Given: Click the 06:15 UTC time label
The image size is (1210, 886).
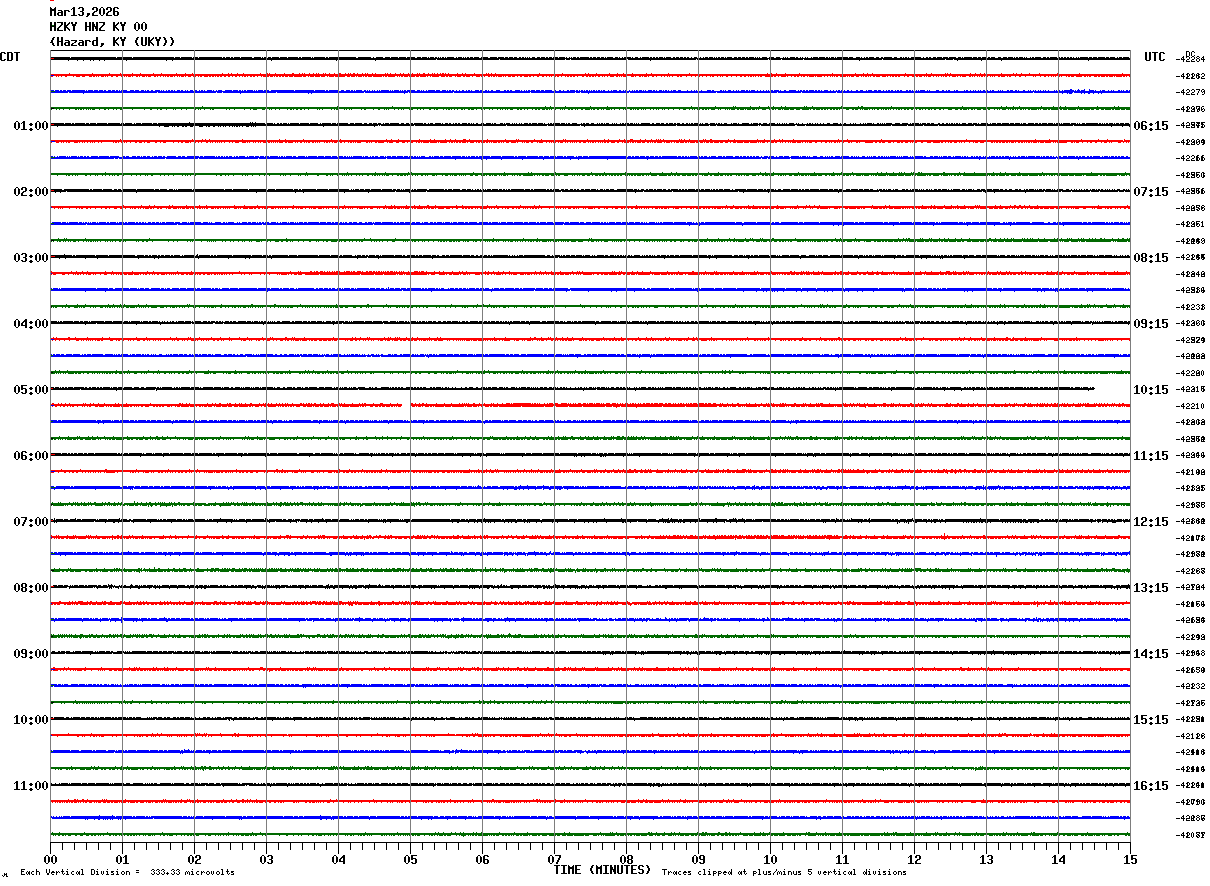Looking at the screenshot, I should (1151, 126).
